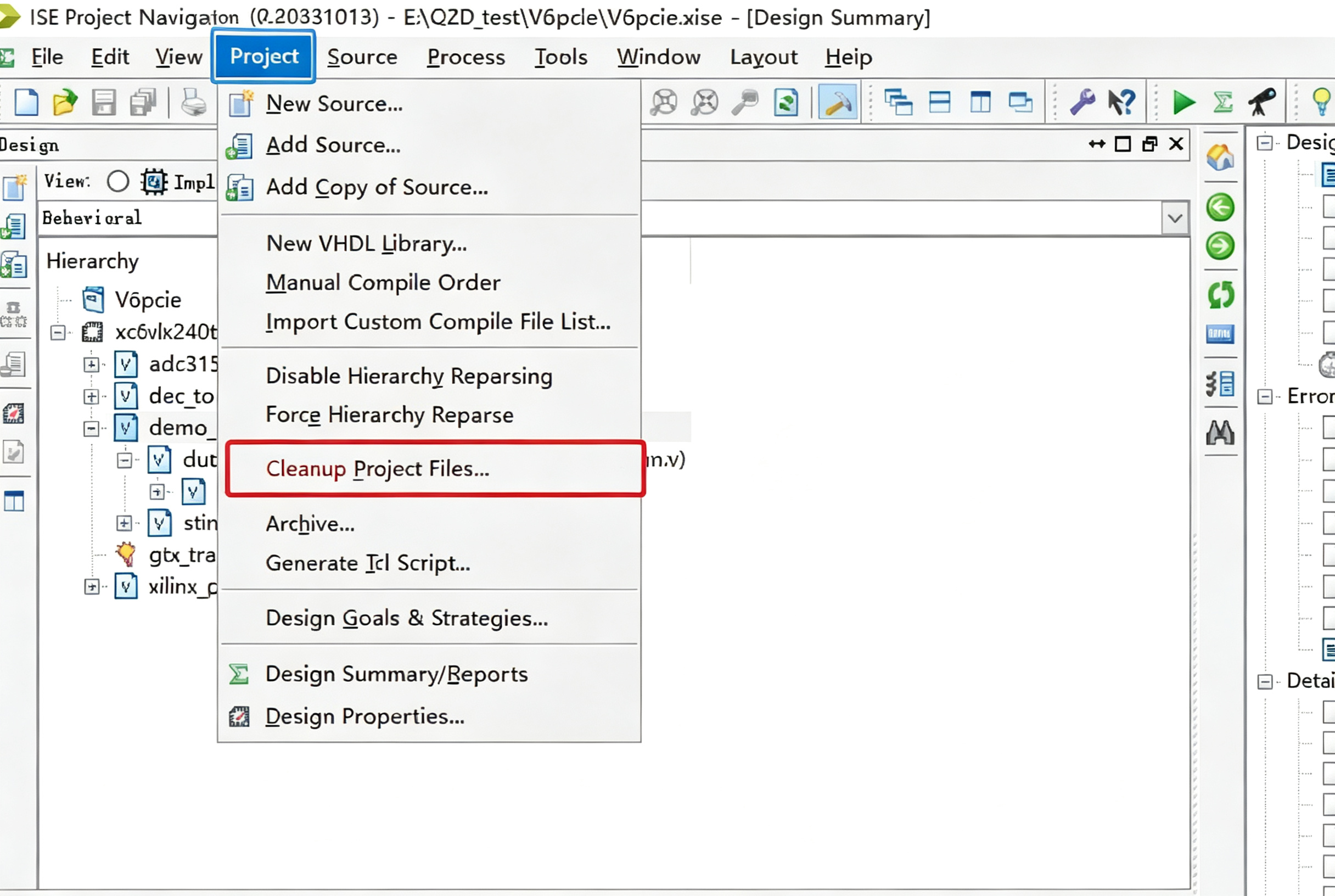Expand the adc315 module node
This screenshot has width=1335, height=896.
pos(92,364)
